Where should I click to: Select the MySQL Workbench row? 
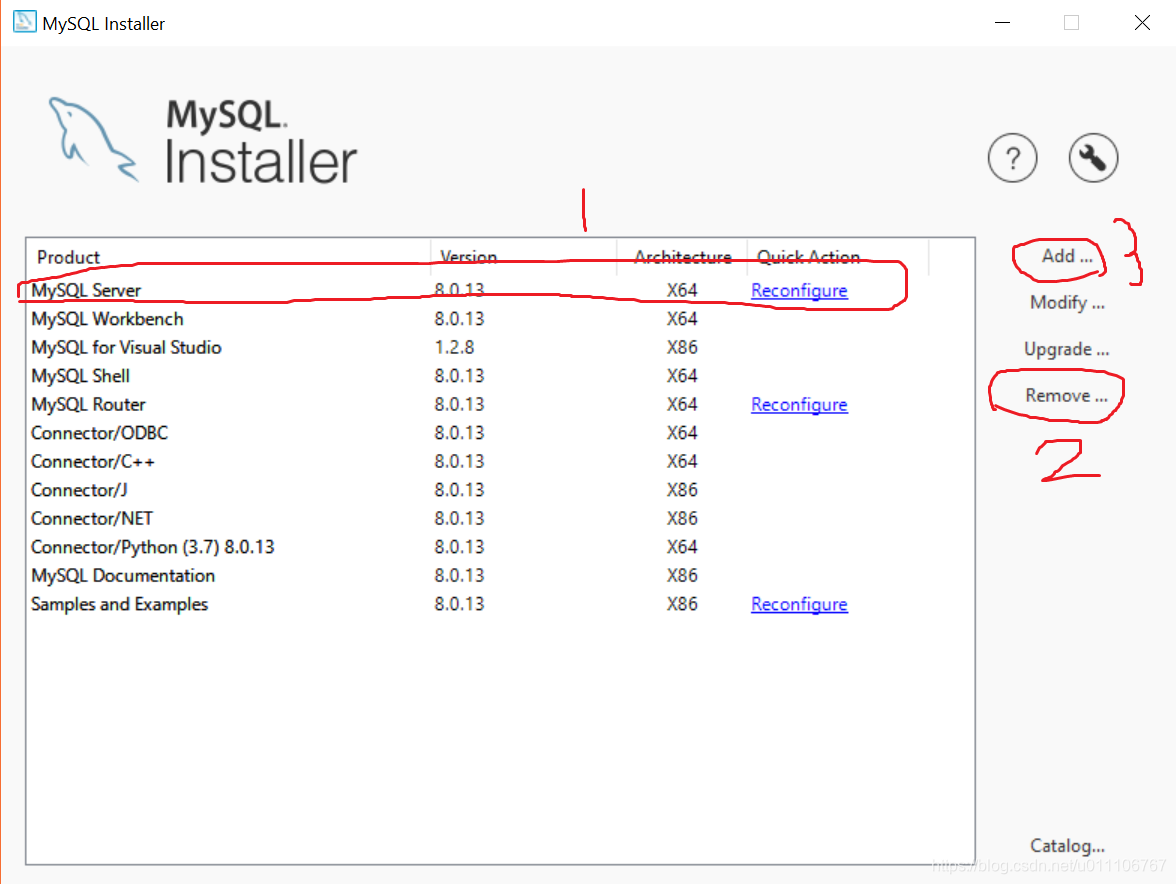[x=500, y=319]
